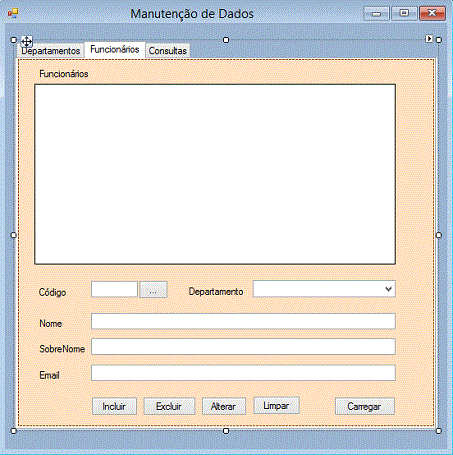Open the Consultas tab
This screenshot has width=453, height=455.
click(168, 51)
